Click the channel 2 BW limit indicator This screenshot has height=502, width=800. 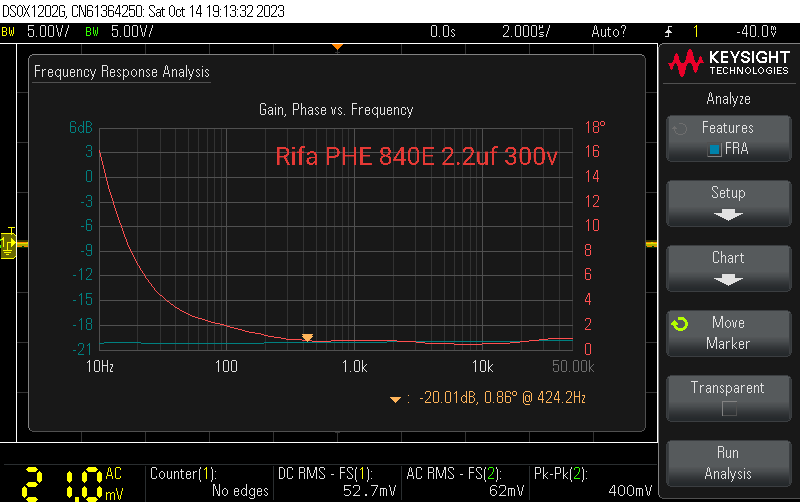(x=92, y=32)
